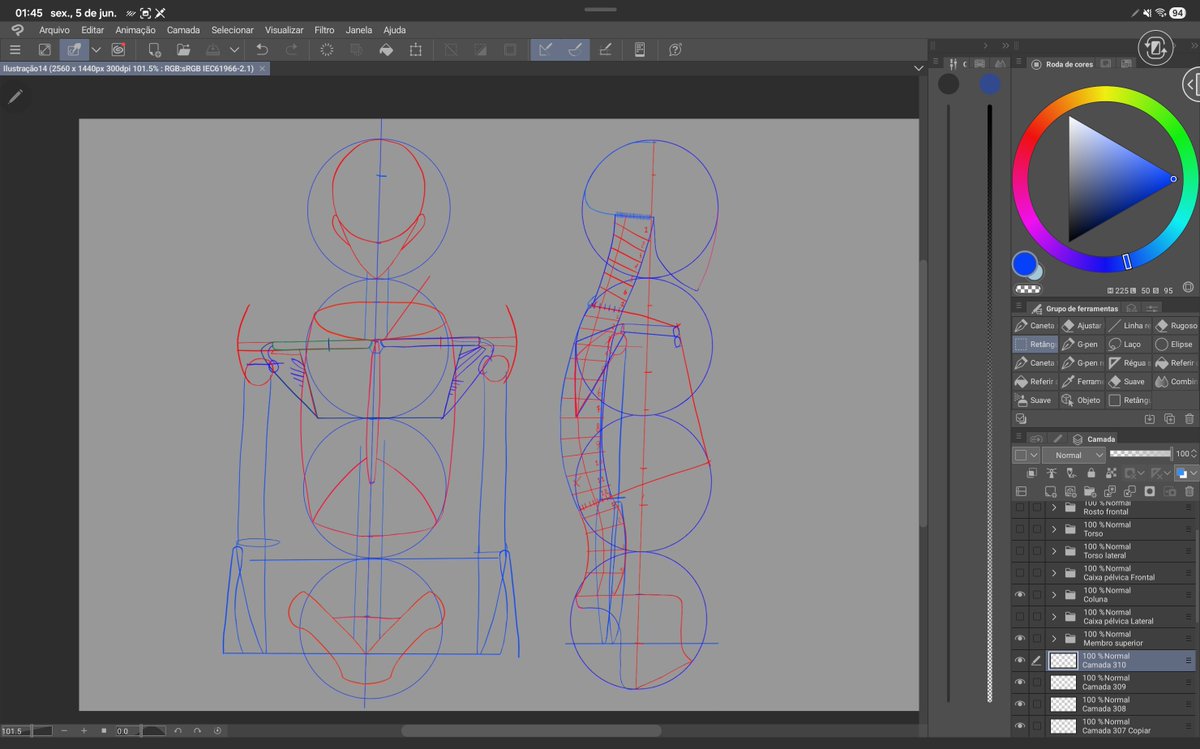1200x749 pixels.
Task: Select the Régua tool button
Action: click(1127, 363)
